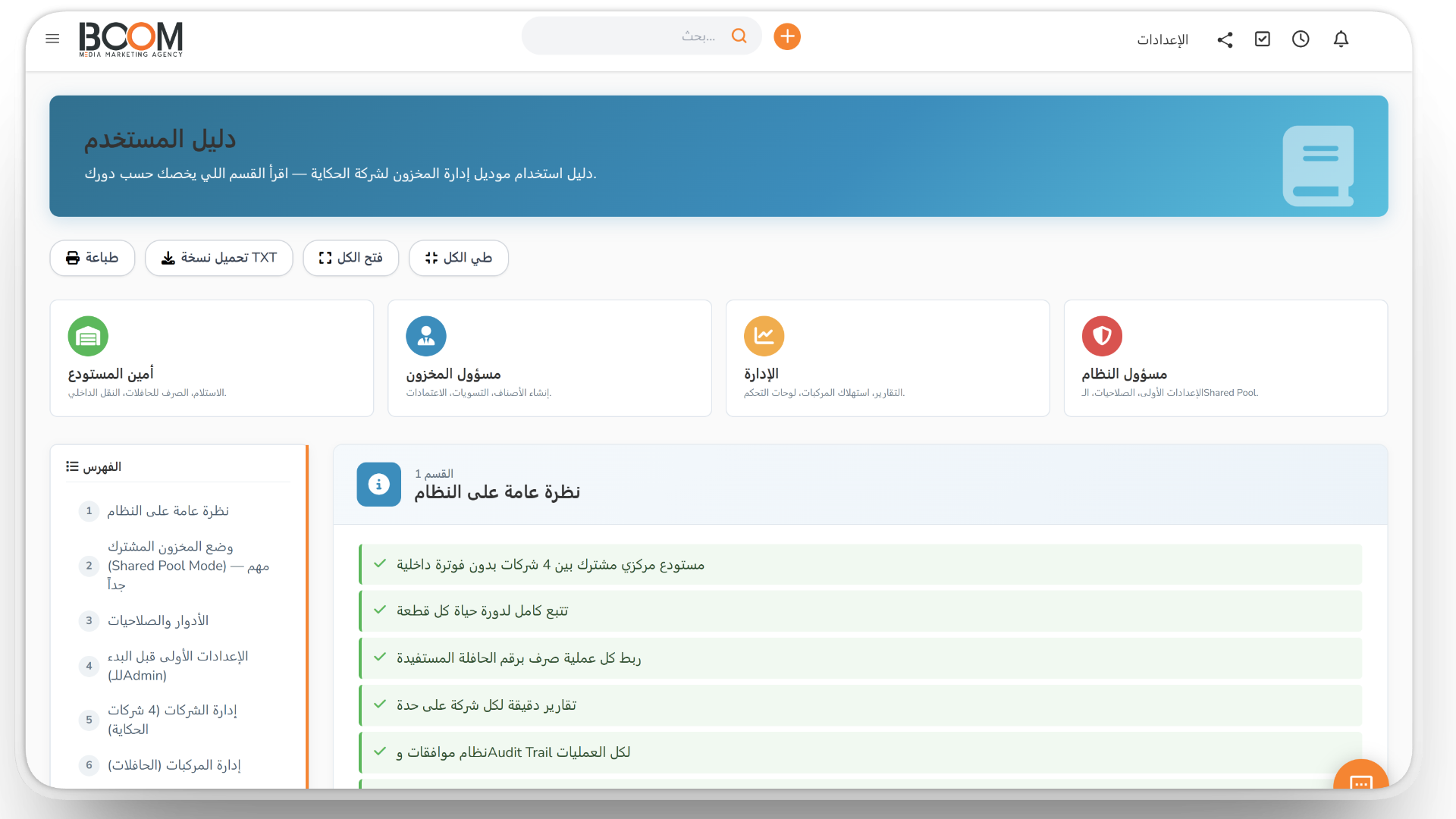Click the طباعة print button
The height and width of the screenshot is (819, 1456).
(93, 258)
